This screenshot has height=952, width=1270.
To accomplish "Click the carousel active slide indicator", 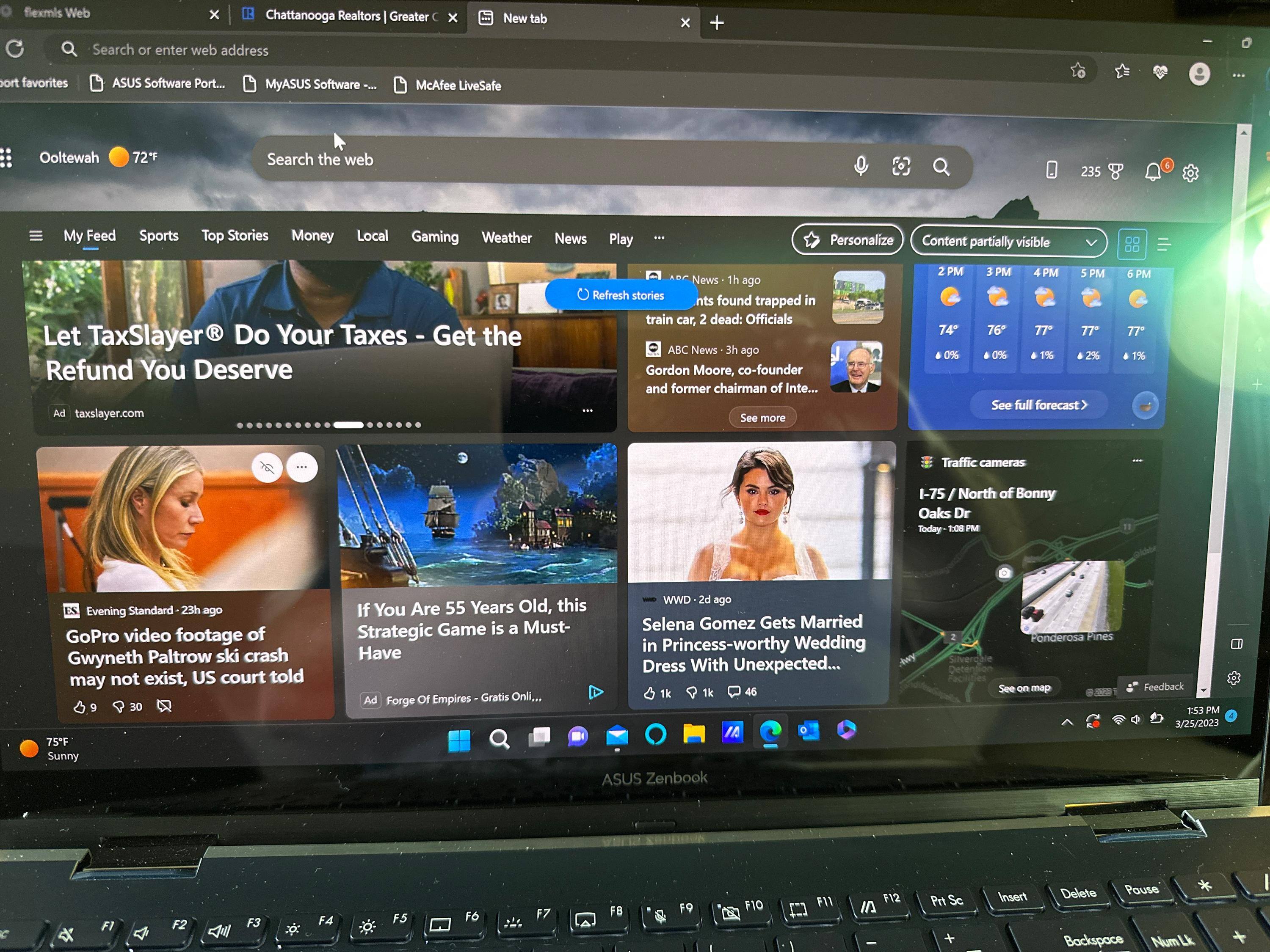I will click(348, 425).
